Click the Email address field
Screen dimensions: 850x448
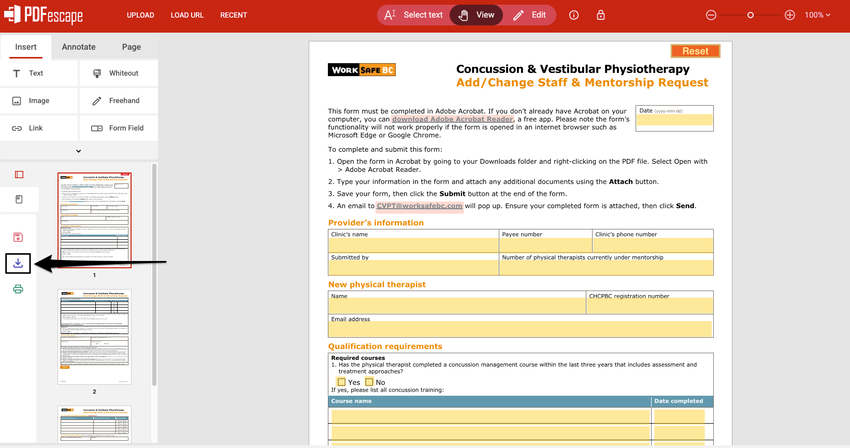click(520, 329)
